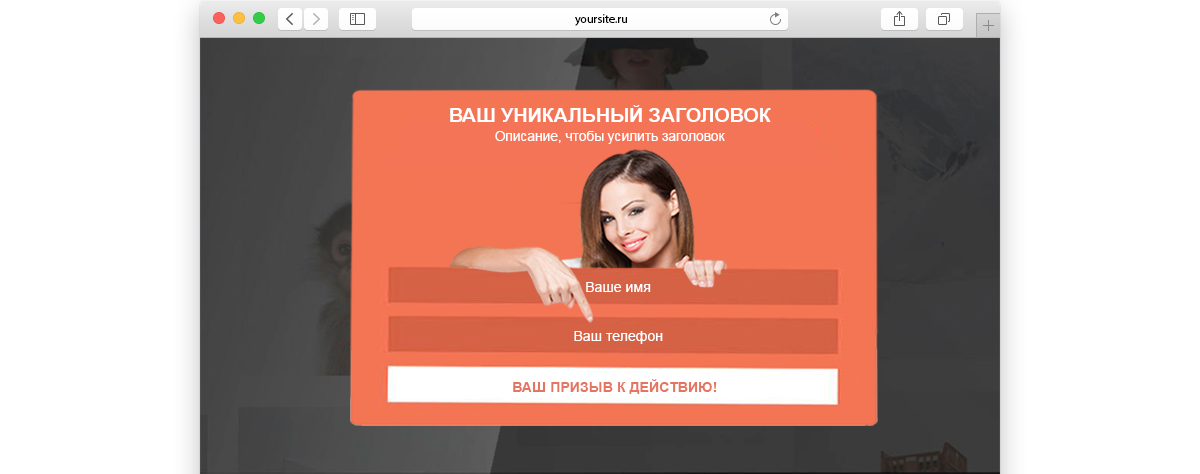The height and width of the screenshot is (474, 1200).
Task: Minimize the window with yellow button
Action: tap(239, 18)
